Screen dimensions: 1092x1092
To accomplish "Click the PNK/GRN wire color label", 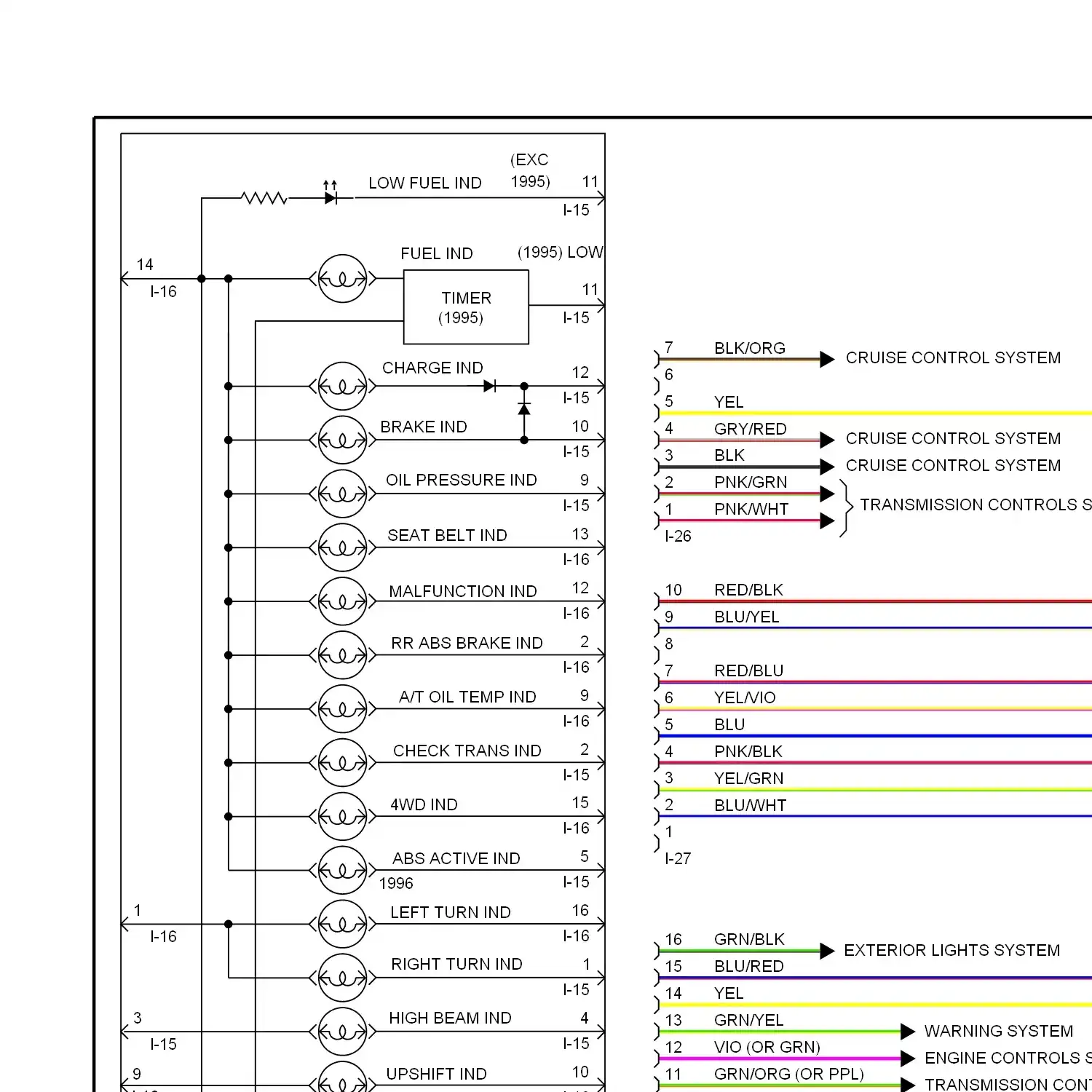I will (x=751, y=482).
